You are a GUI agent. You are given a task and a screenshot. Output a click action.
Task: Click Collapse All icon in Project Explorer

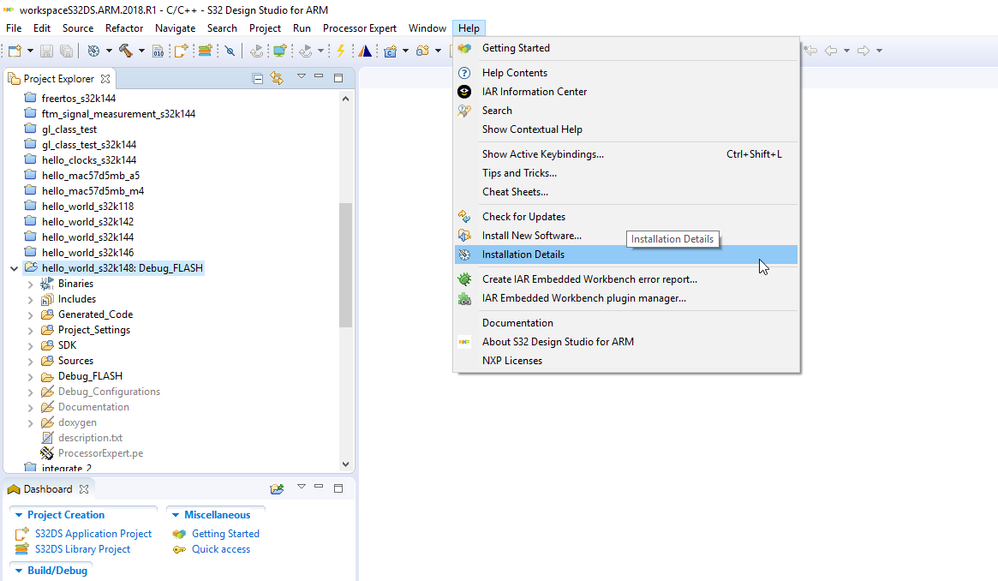point(258,79)
